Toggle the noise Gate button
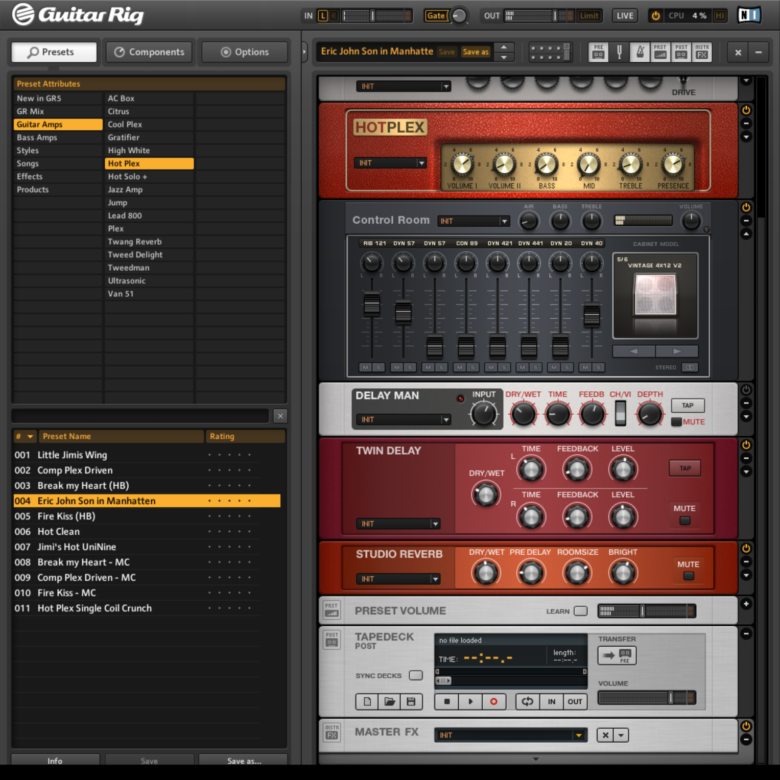This screenshot has width=780, height=780. [436, 16]
